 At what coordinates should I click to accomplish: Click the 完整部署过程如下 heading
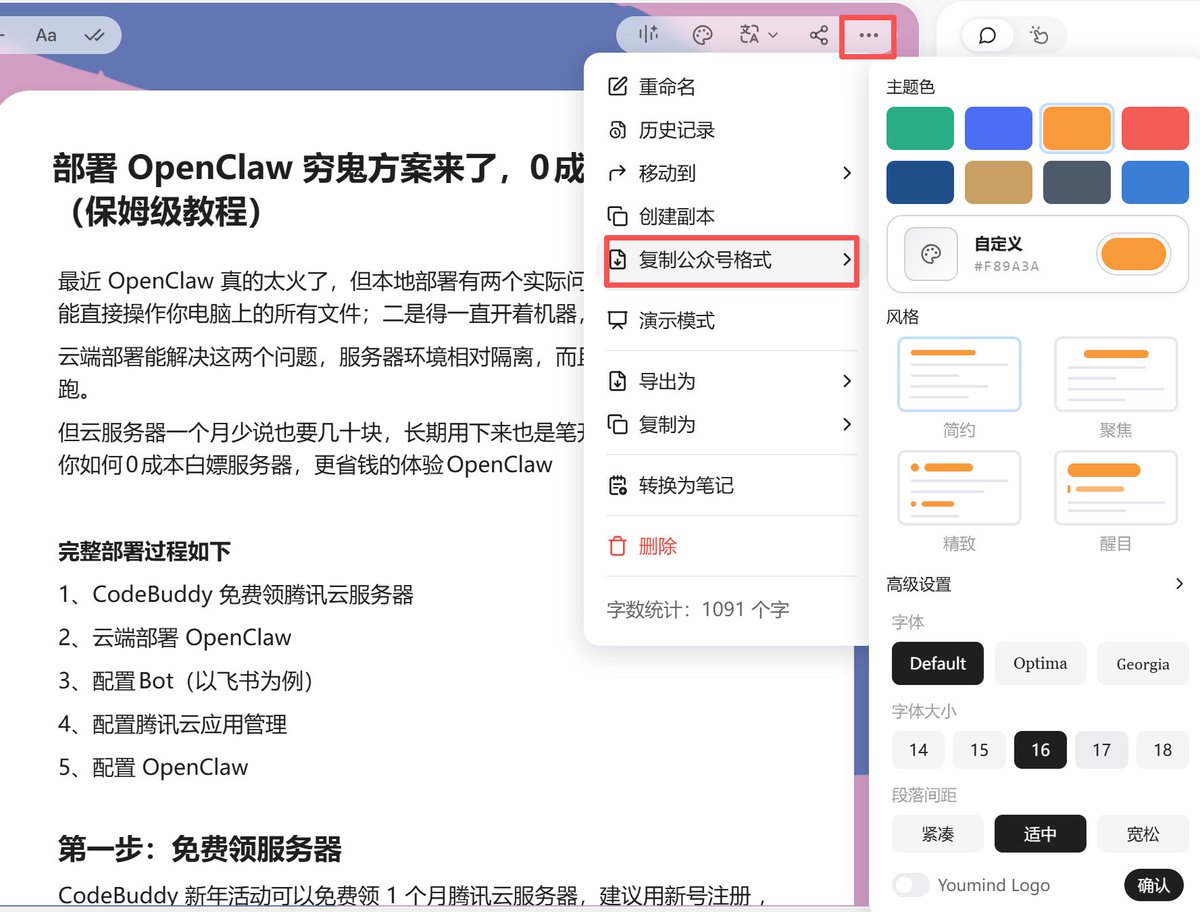pyautogui.click(x=145, y=551)
